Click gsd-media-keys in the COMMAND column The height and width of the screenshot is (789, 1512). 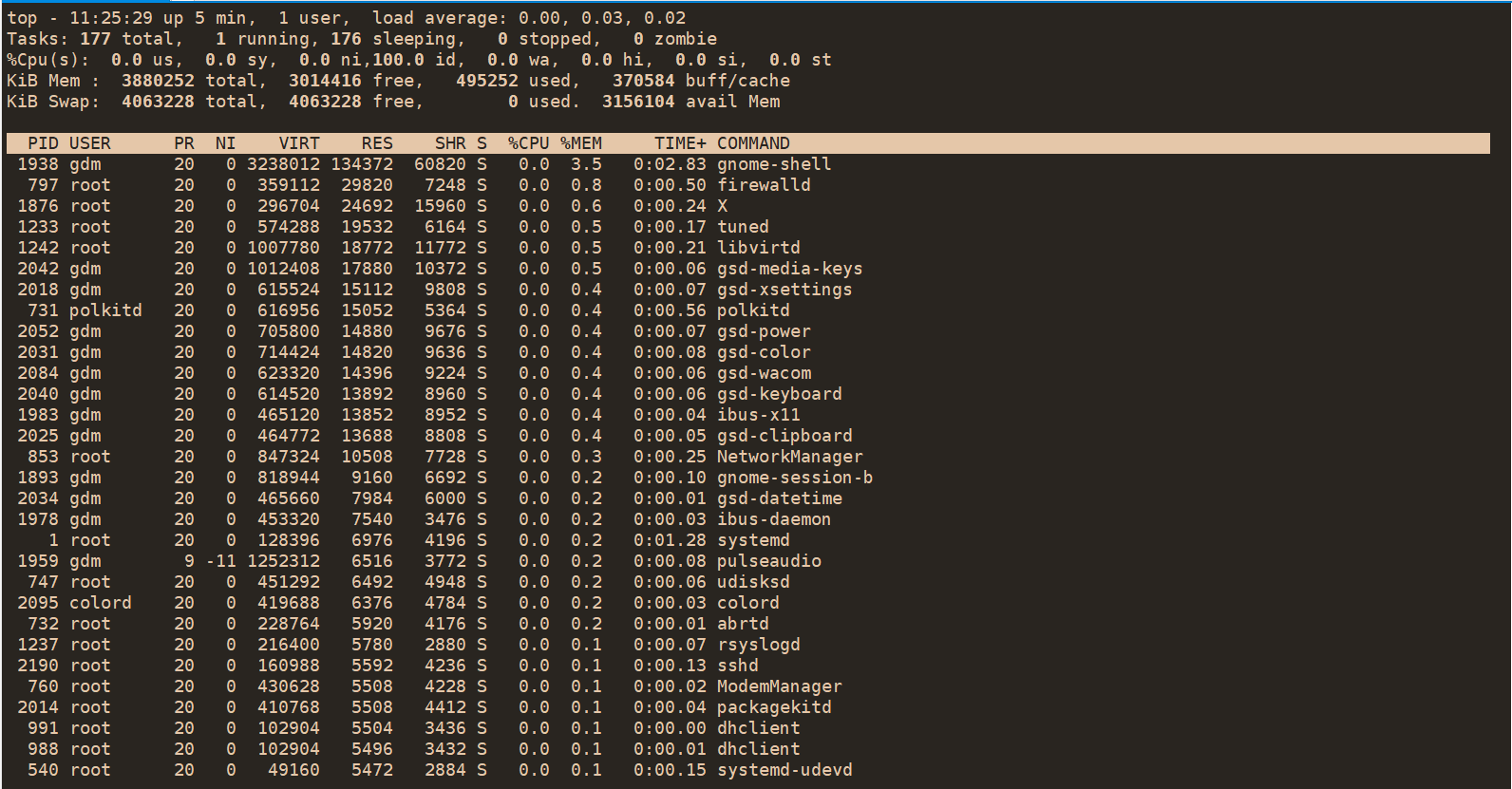790,269
